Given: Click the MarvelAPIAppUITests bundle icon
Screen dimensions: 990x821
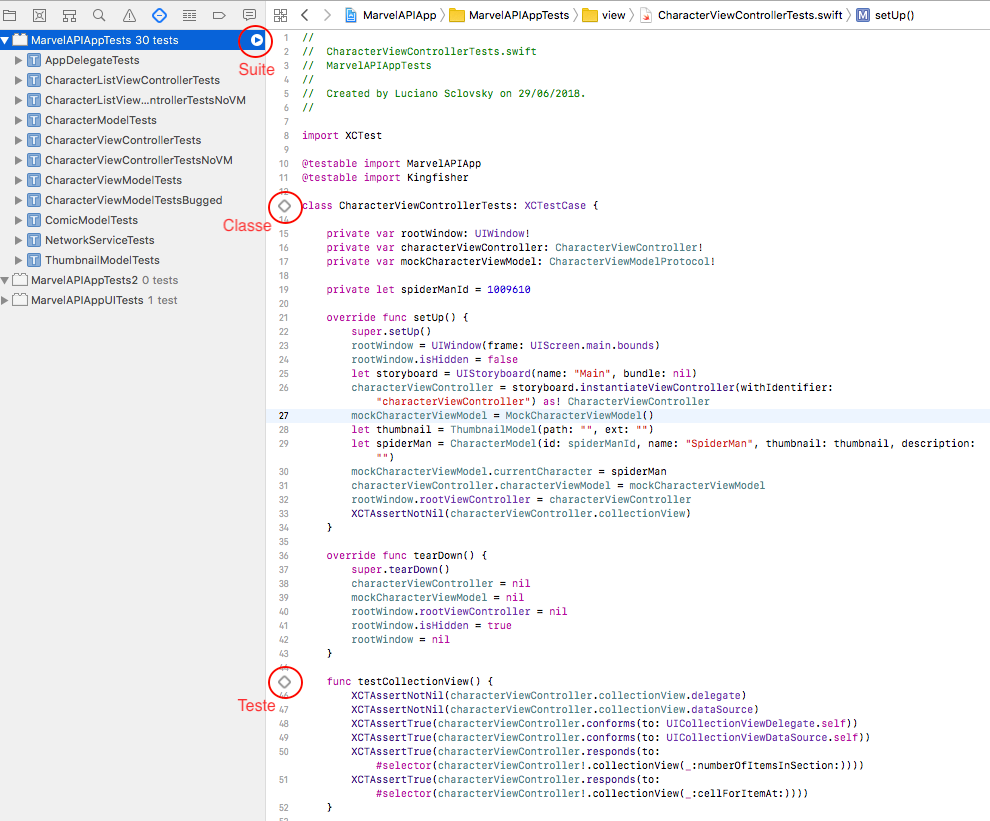Looking at the screenshot, I should 20,300.
